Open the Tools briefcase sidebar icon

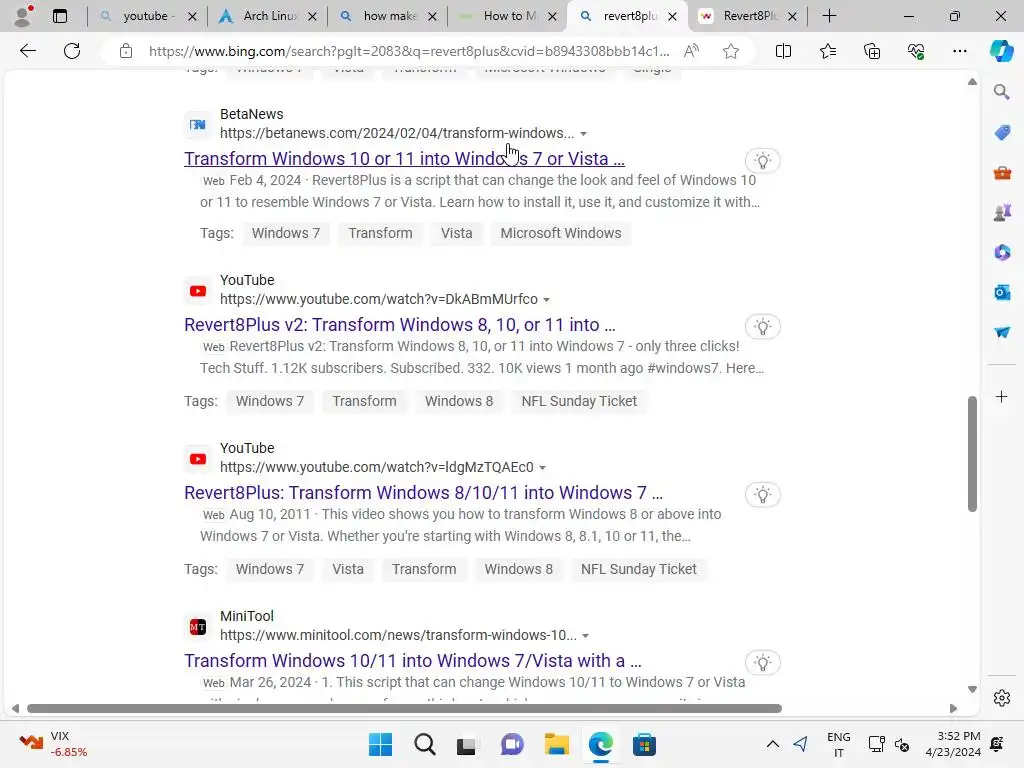point(1002,173)
